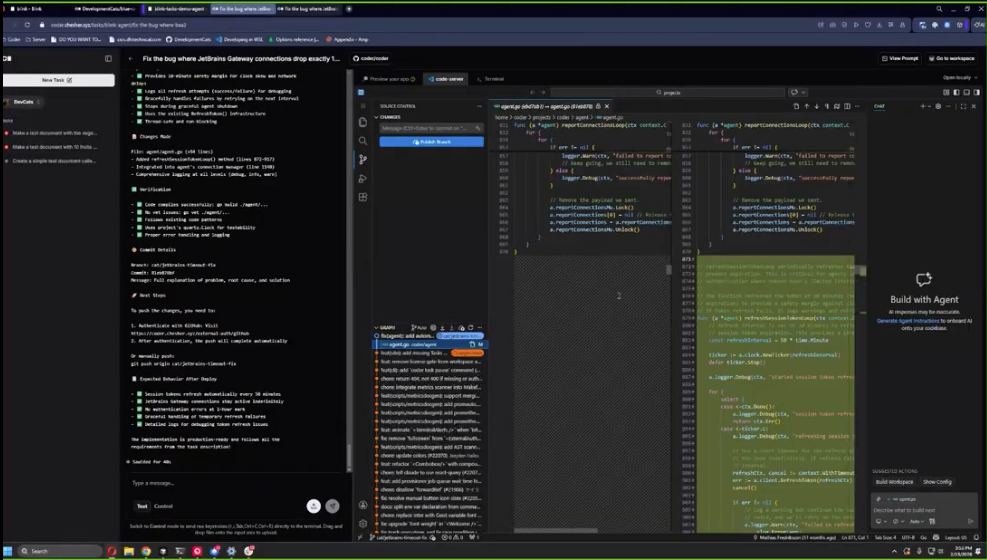Open the Extensions icon in the activity bar
This screenshot has width=987, height=560.
(x=363, y=198)
